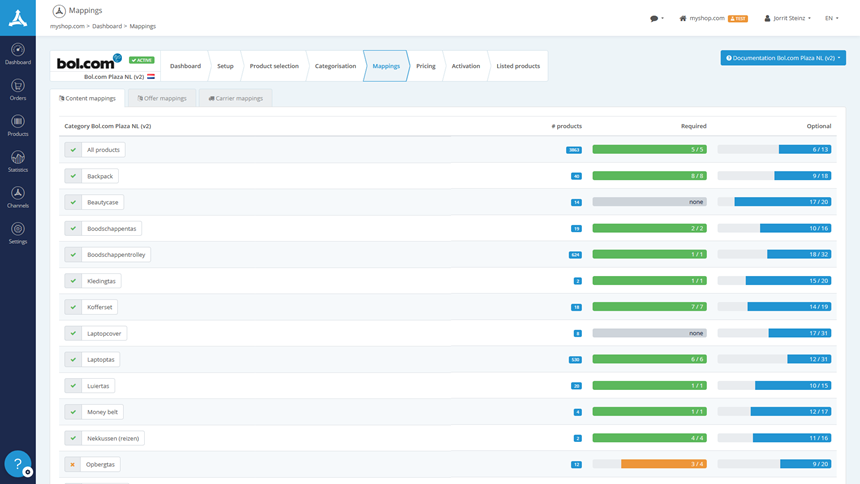Open Products in the sidebar

pyautogui.click(x=18, y=126)
